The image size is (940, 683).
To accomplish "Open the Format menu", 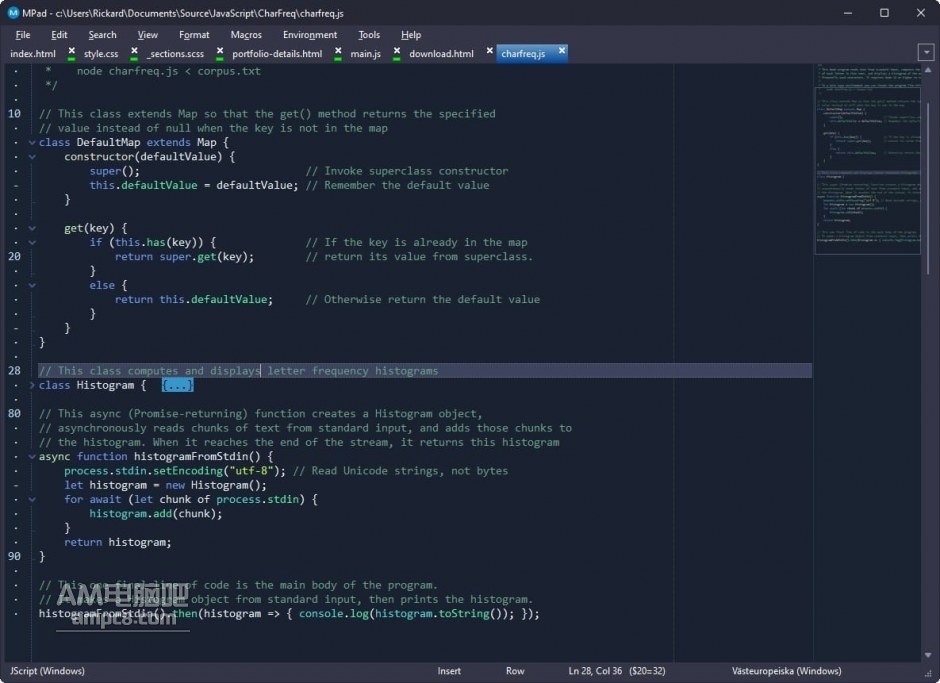I will [194, 35].
